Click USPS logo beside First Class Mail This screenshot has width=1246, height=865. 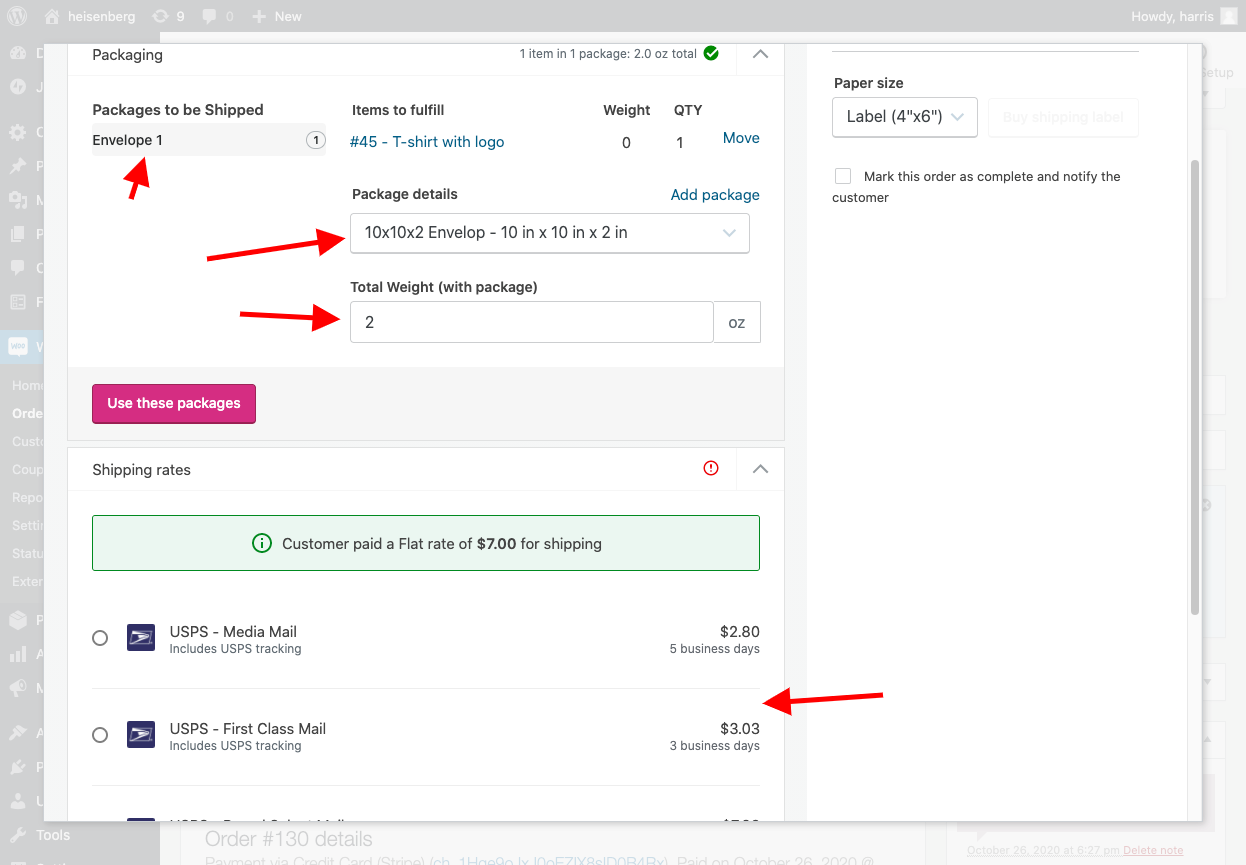click(x=141, y=735)
